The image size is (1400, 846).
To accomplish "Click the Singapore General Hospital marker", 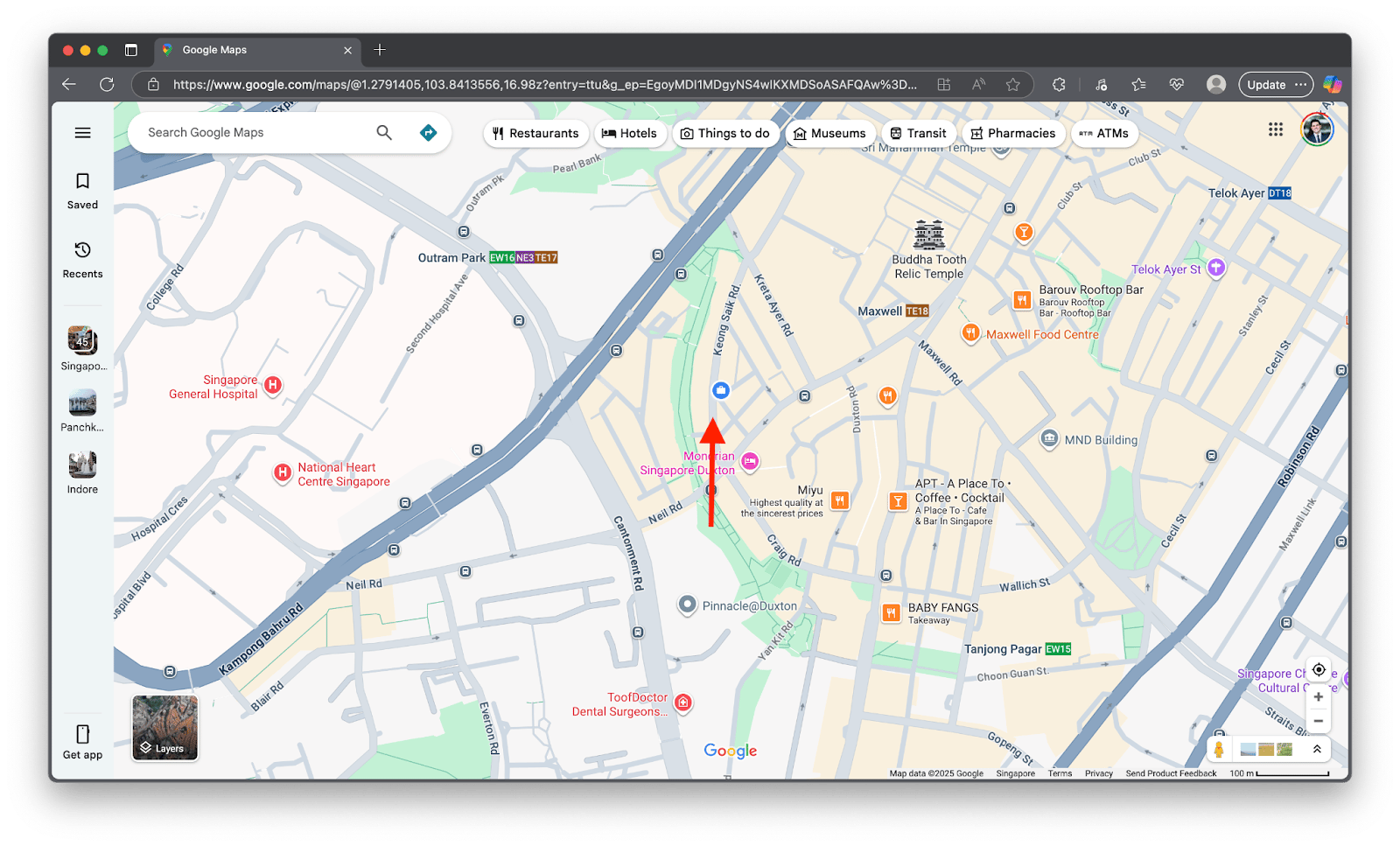I will coord(273,385).
